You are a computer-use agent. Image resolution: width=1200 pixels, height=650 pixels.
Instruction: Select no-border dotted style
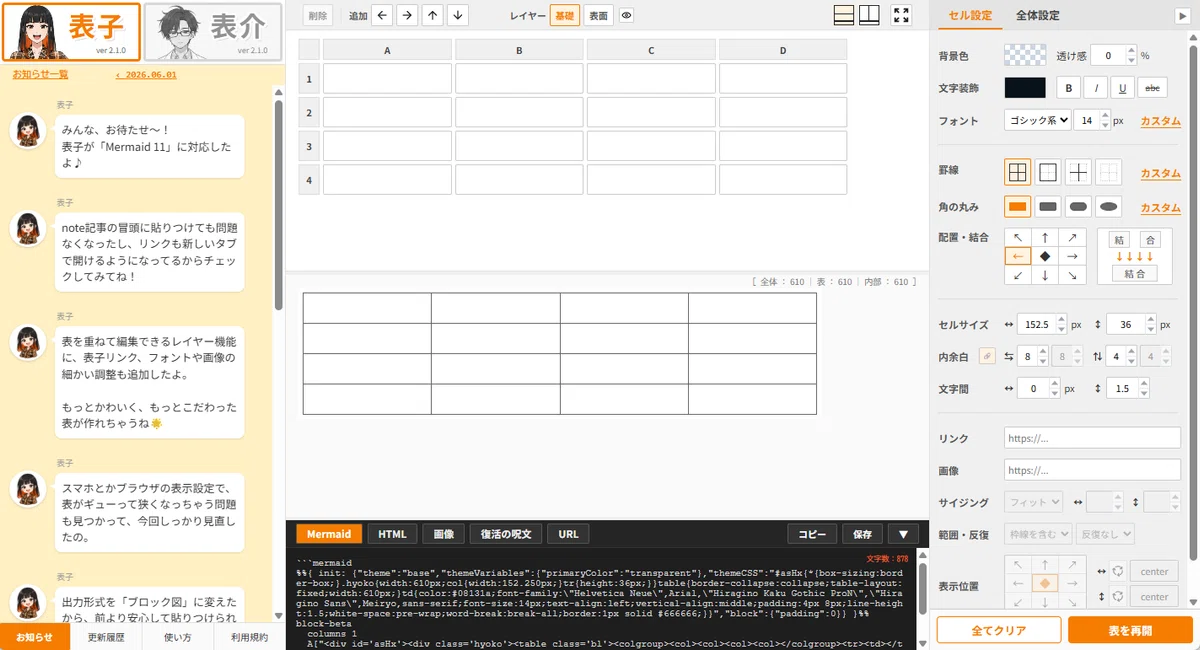(x=1108, y=172)
